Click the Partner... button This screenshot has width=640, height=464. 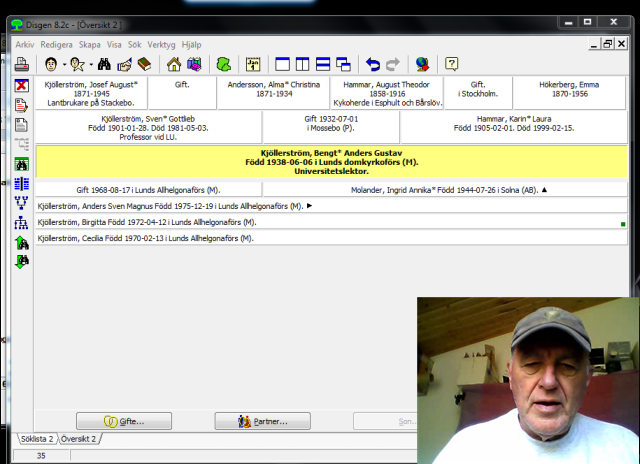point(255,421)
